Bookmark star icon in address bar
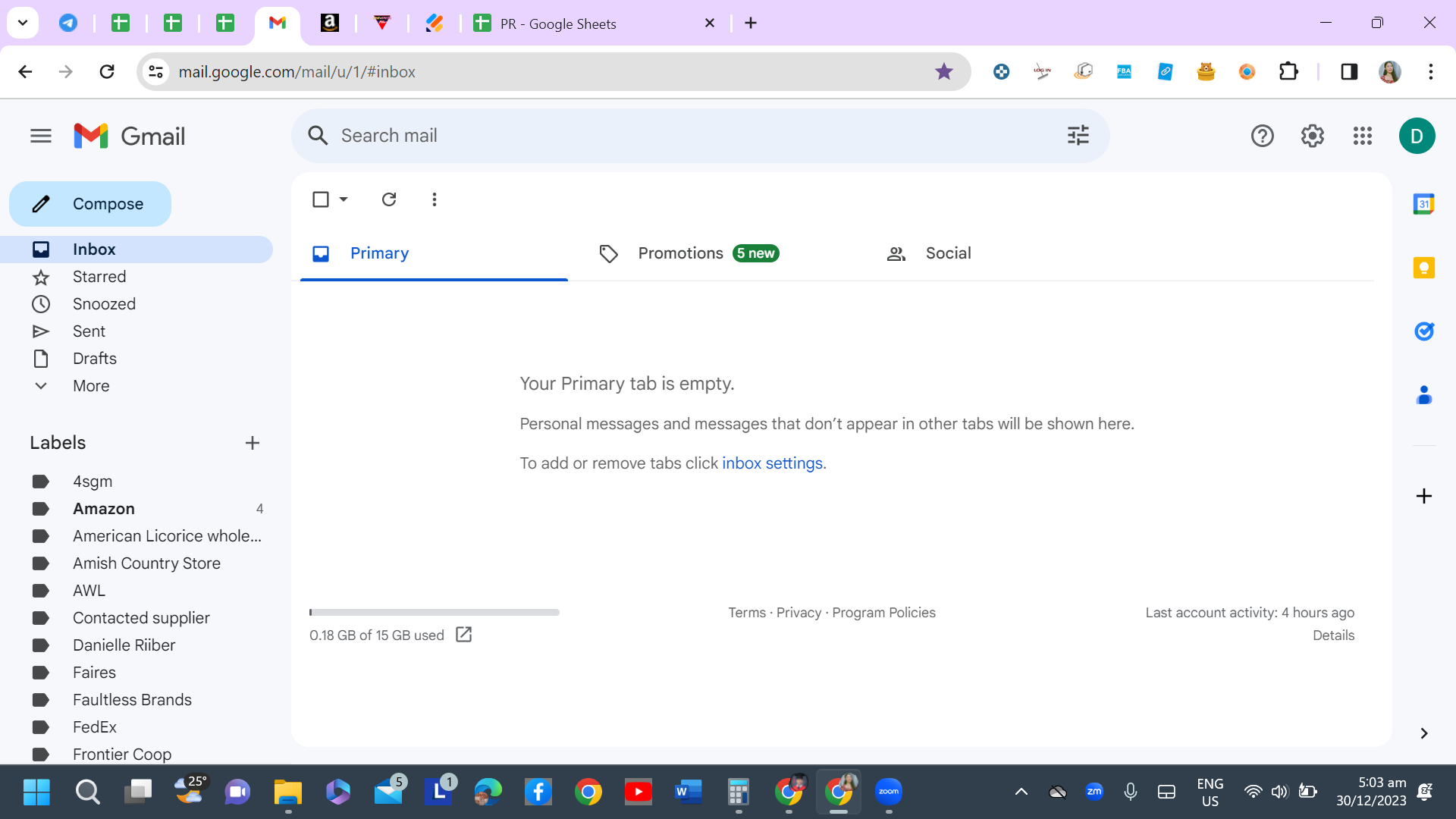This screenshot has height=819, width=1456. click(x=943, y=72)
